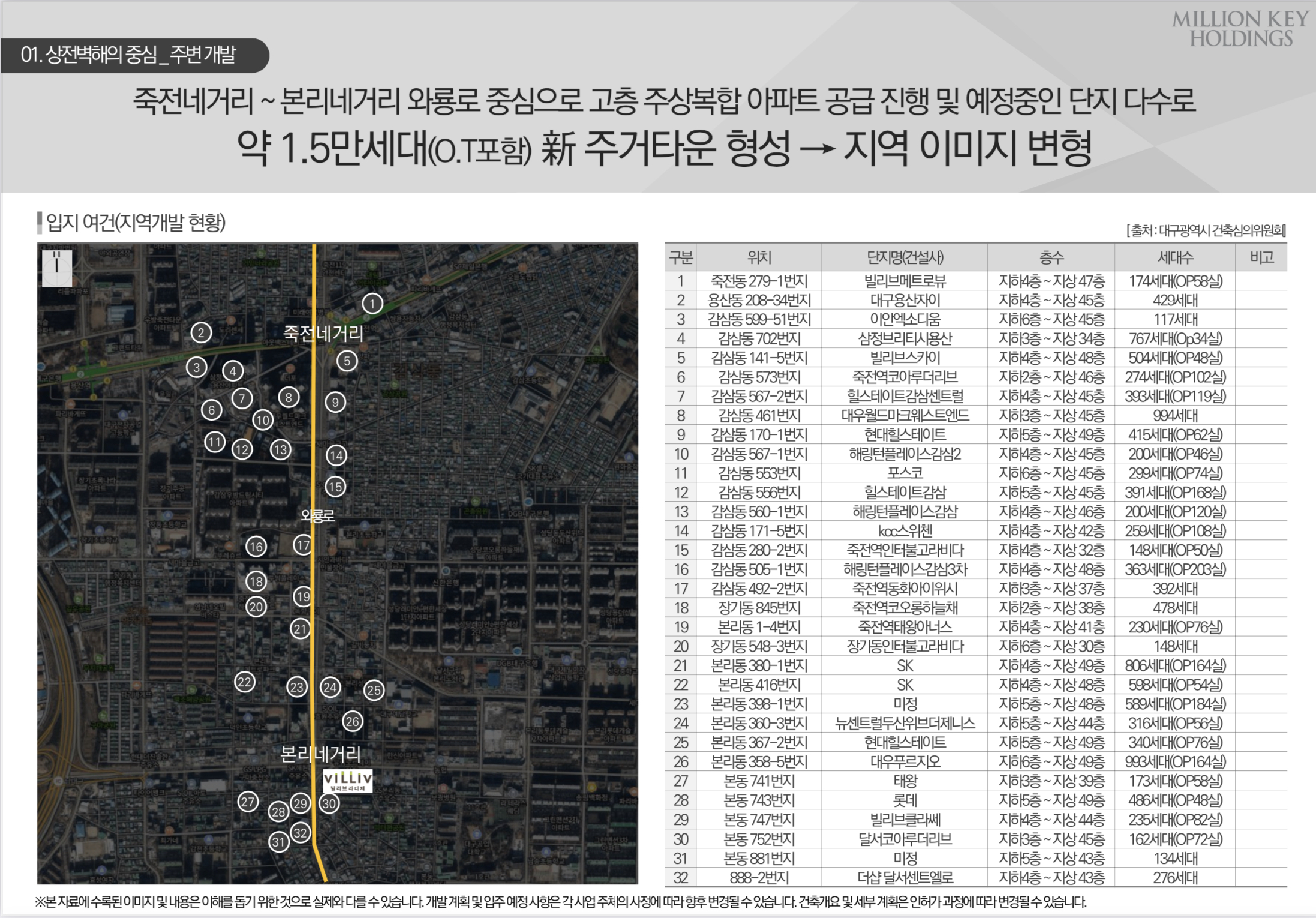This screenshot has width=1316, height=918.
Task: Click map marker number 26
Action: click(x=352, y=721)
